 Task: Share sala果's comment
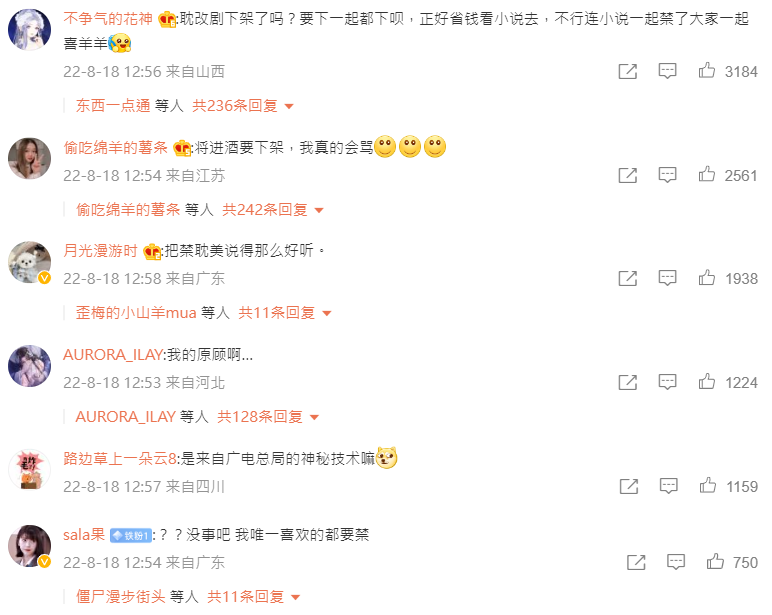(636, 562)
